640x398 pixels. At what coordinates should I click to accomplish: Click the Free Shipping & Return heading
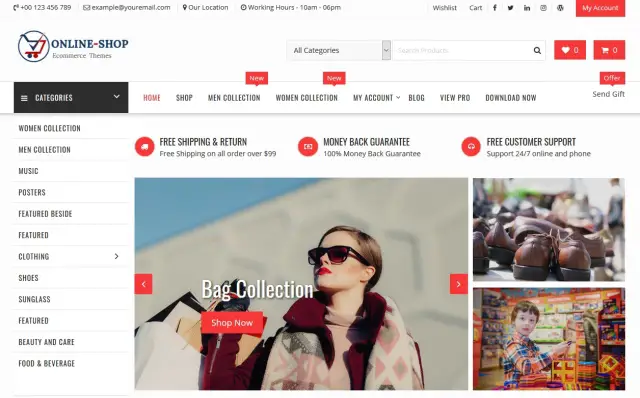click(x=203, y=142)
